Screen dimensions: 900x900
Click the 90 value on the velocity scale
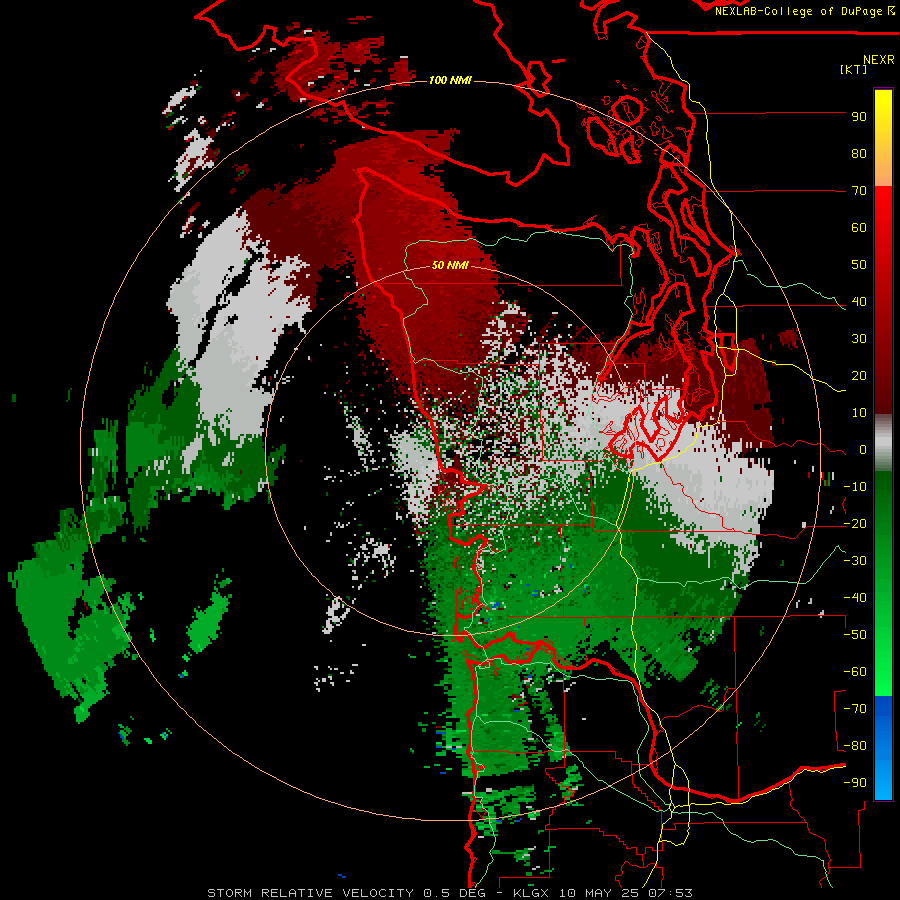pyautogui.click(x=859, y=117)
